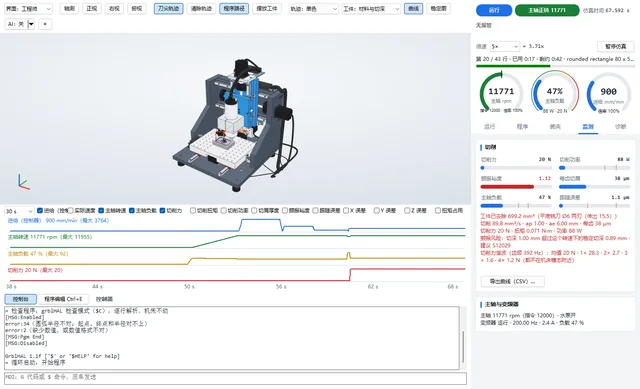The image size is (640, 389).
Task: Open the 控制器 controller tab
Action: click(104, 299)
